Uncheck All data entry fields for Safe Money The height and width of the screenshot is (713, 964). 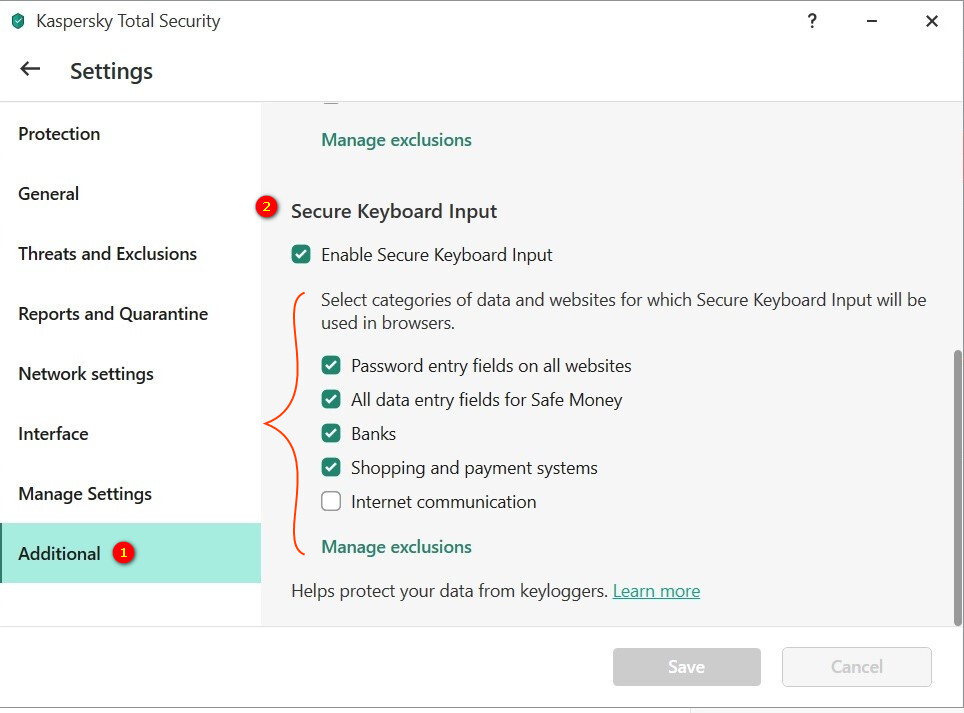(x=331, y=400)
